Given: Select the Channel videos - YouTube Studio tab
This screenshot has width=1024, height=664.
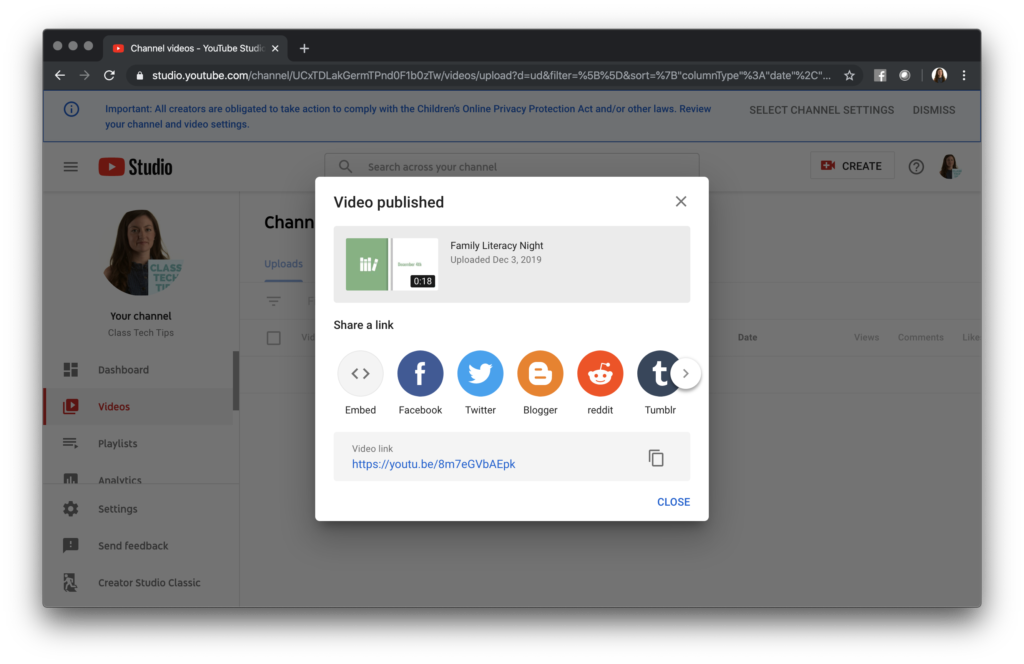Looking at the screenshot, I should pyautogui.click(x=196, y=48).
